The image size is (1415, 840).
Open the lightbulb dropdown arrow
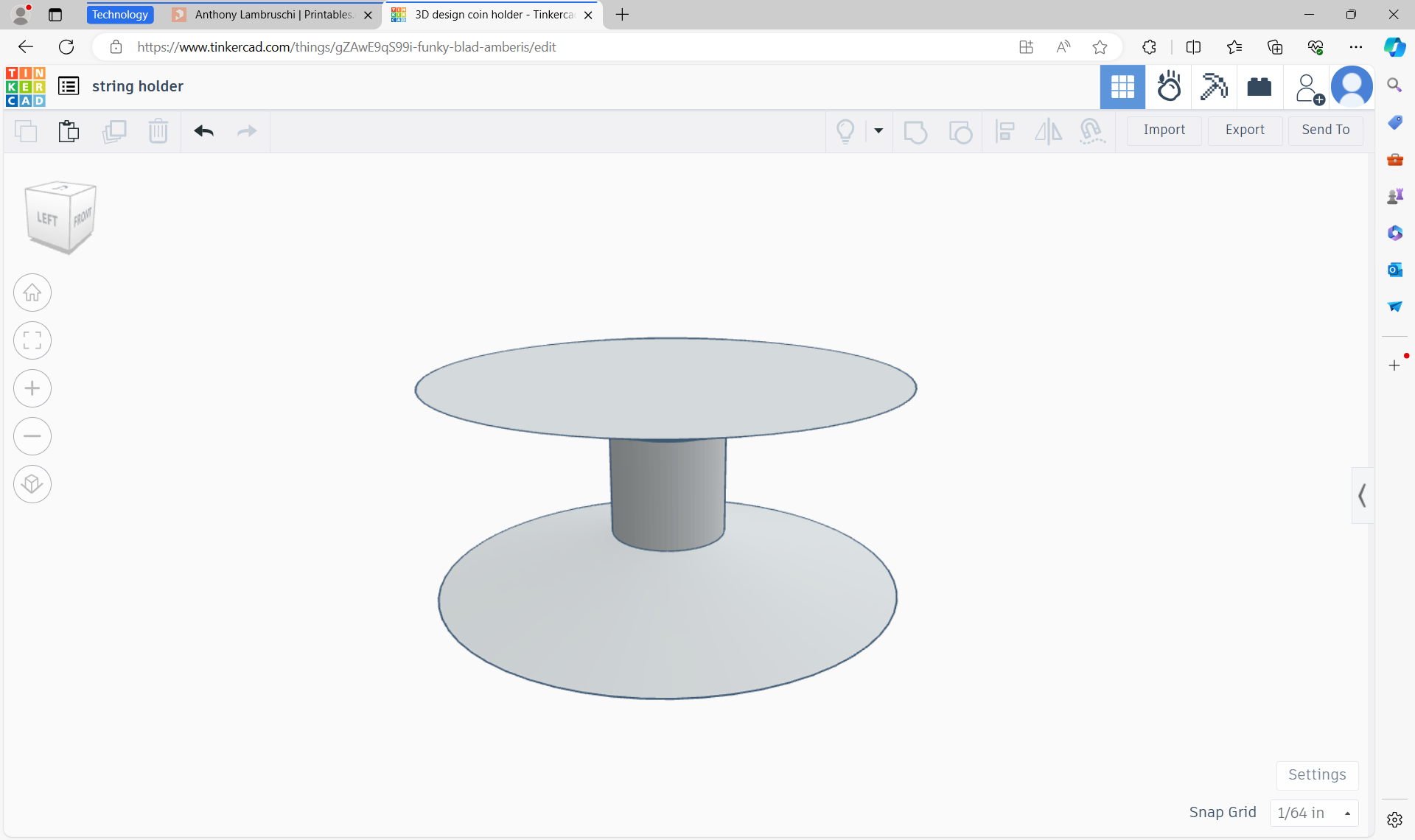pos(878,130)
